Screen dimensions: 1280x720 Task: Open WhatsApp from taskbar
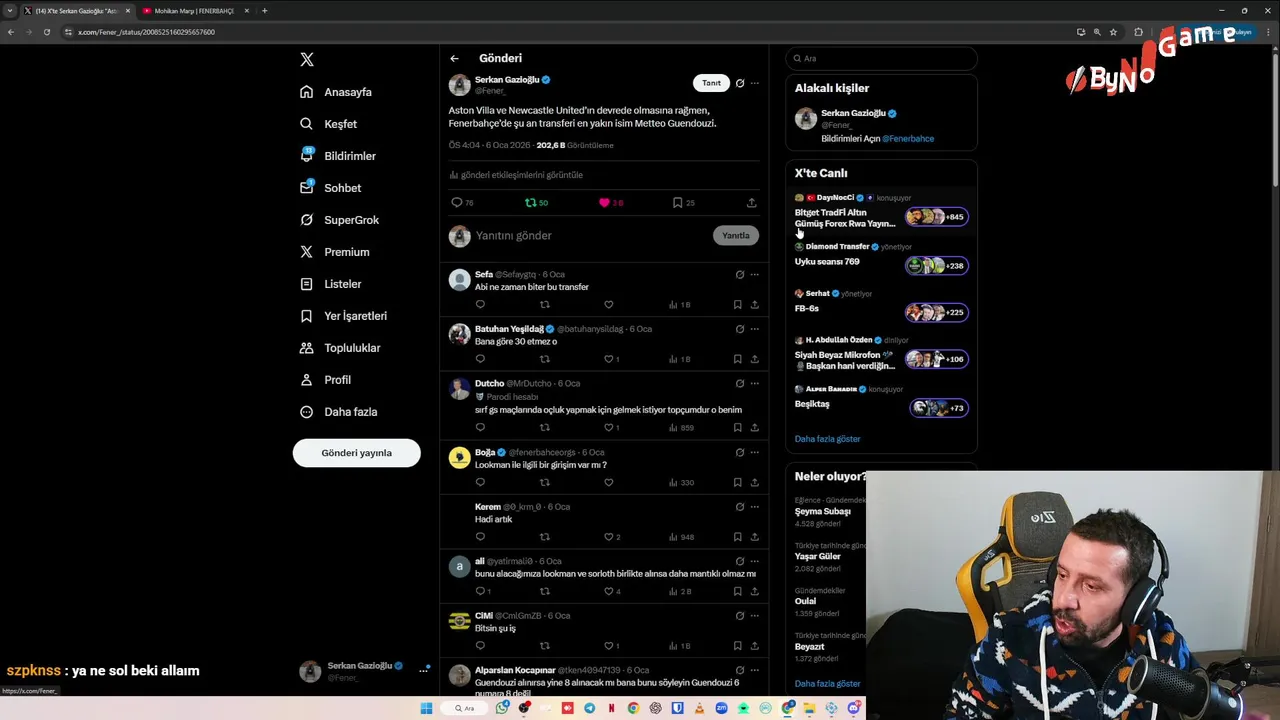[502, 708]
